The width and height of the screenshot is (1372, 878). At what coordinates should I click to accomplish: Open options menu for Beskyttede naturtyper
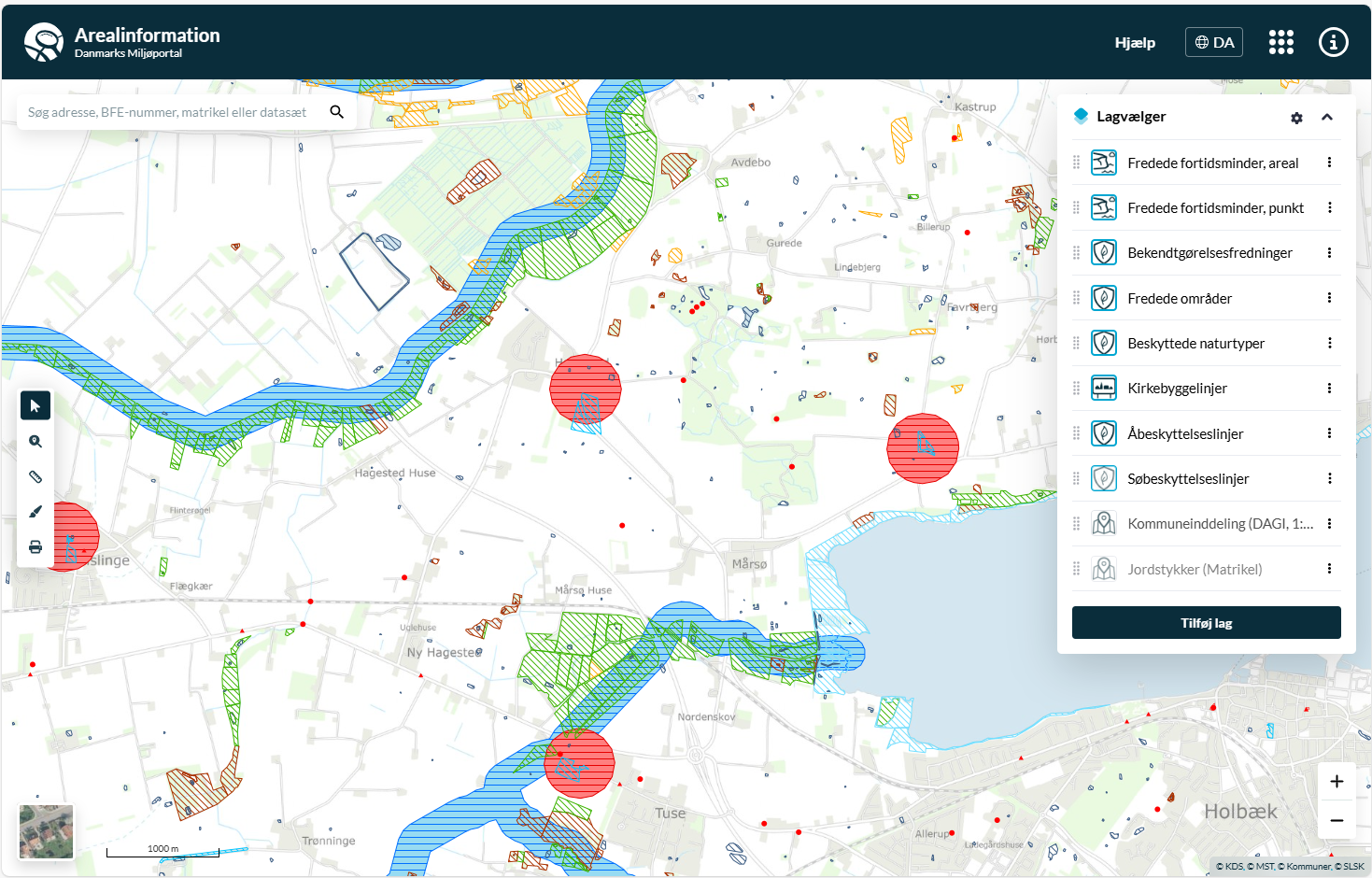1329,343
